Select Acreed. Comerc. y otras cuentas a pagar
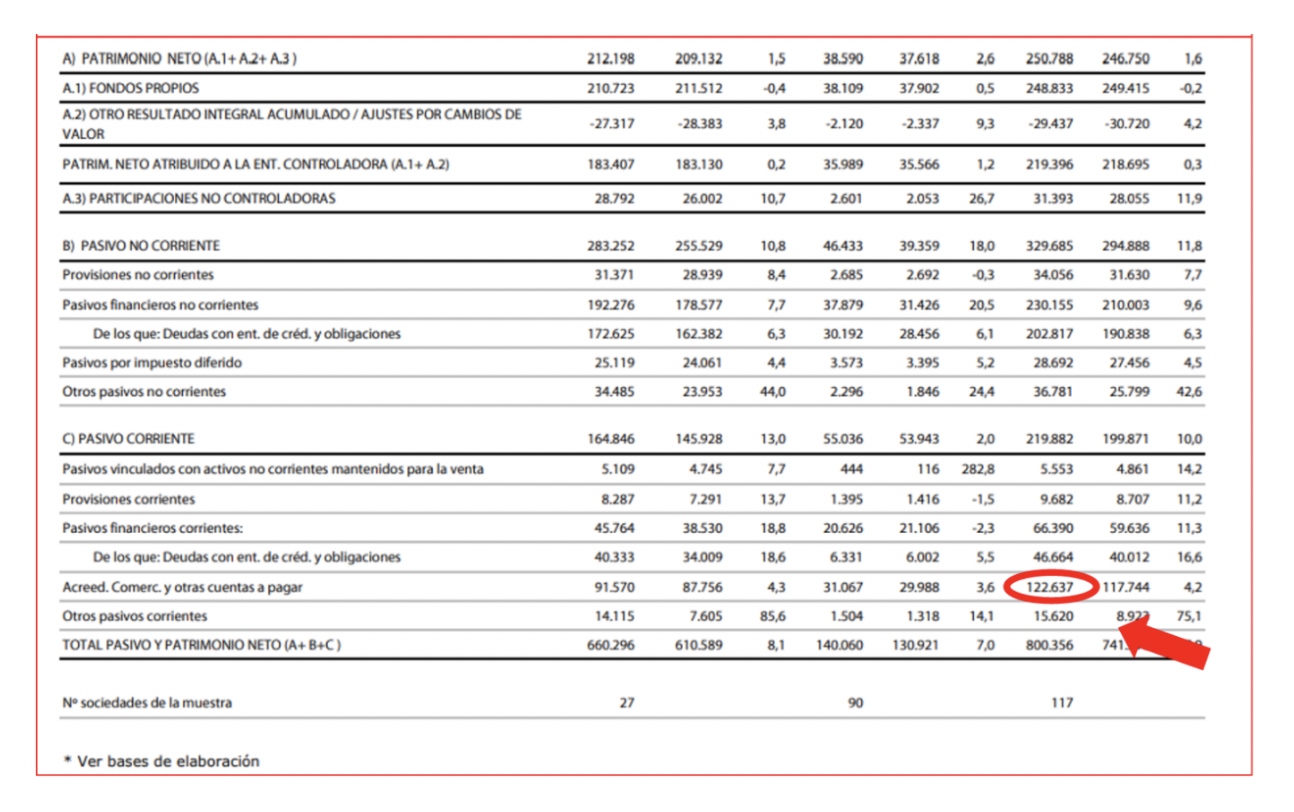The width and height of the screenshot is (1294, 812). coord(182,587)
